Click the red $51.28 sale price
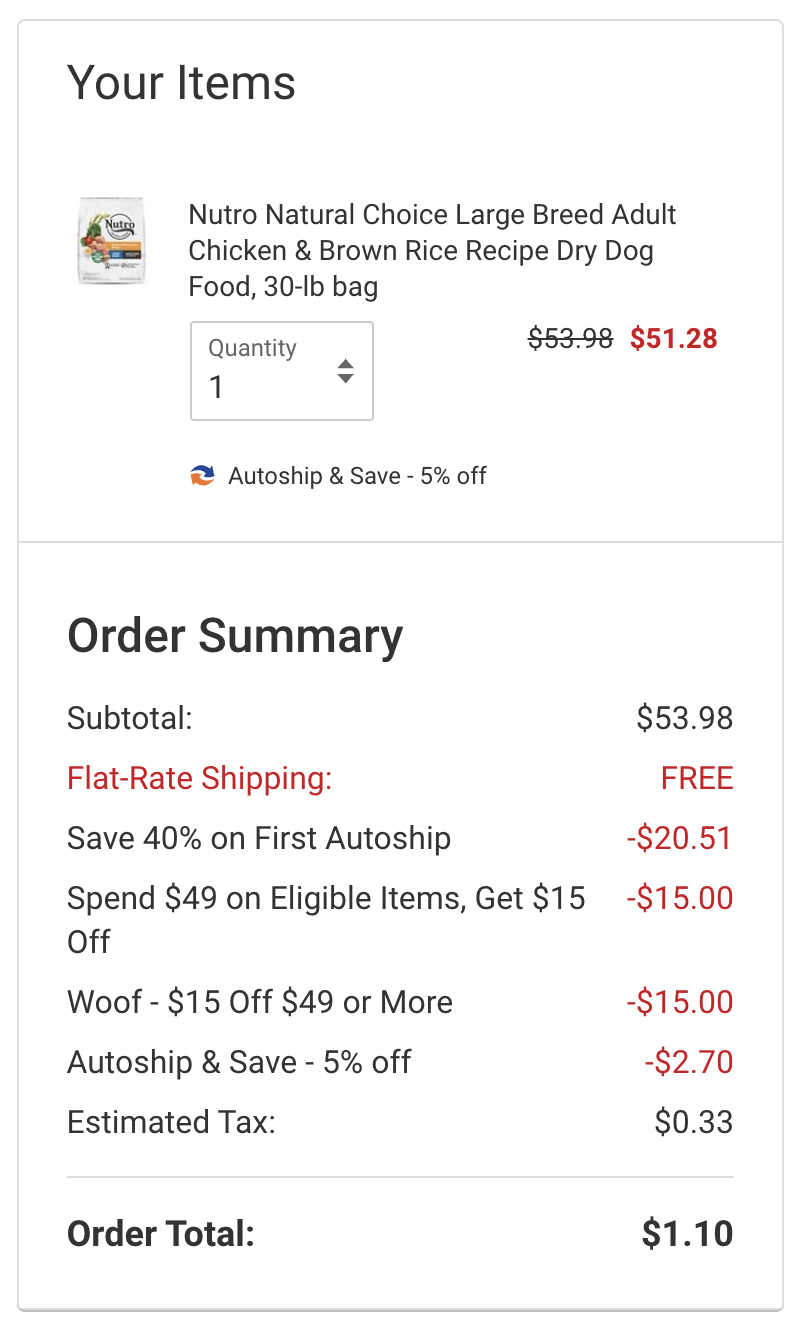Screen dimensions: 806x1334 click(673, 339)
